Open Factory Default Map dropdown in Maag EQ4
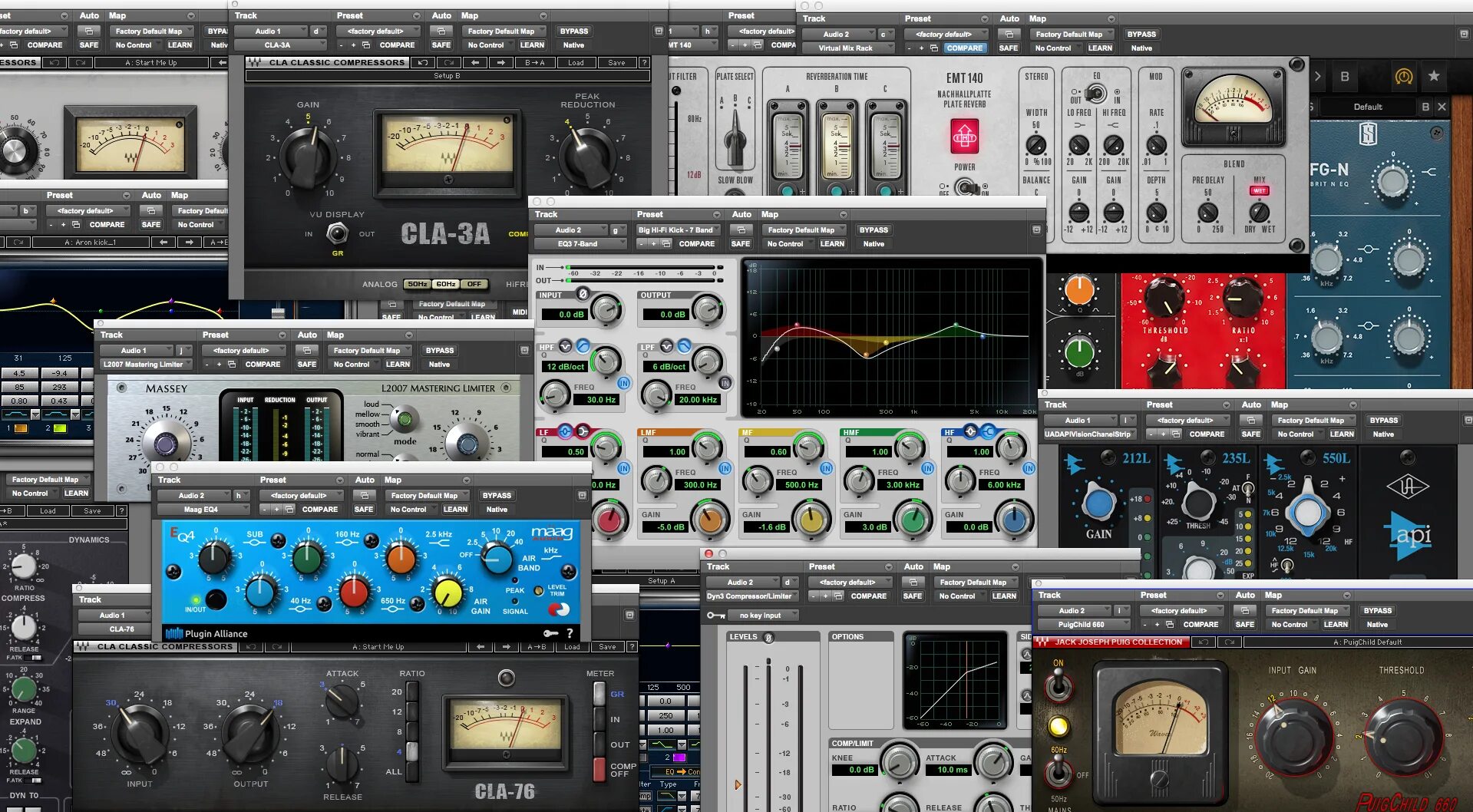This screenshot has height=812, width=1473. [426, 496]
